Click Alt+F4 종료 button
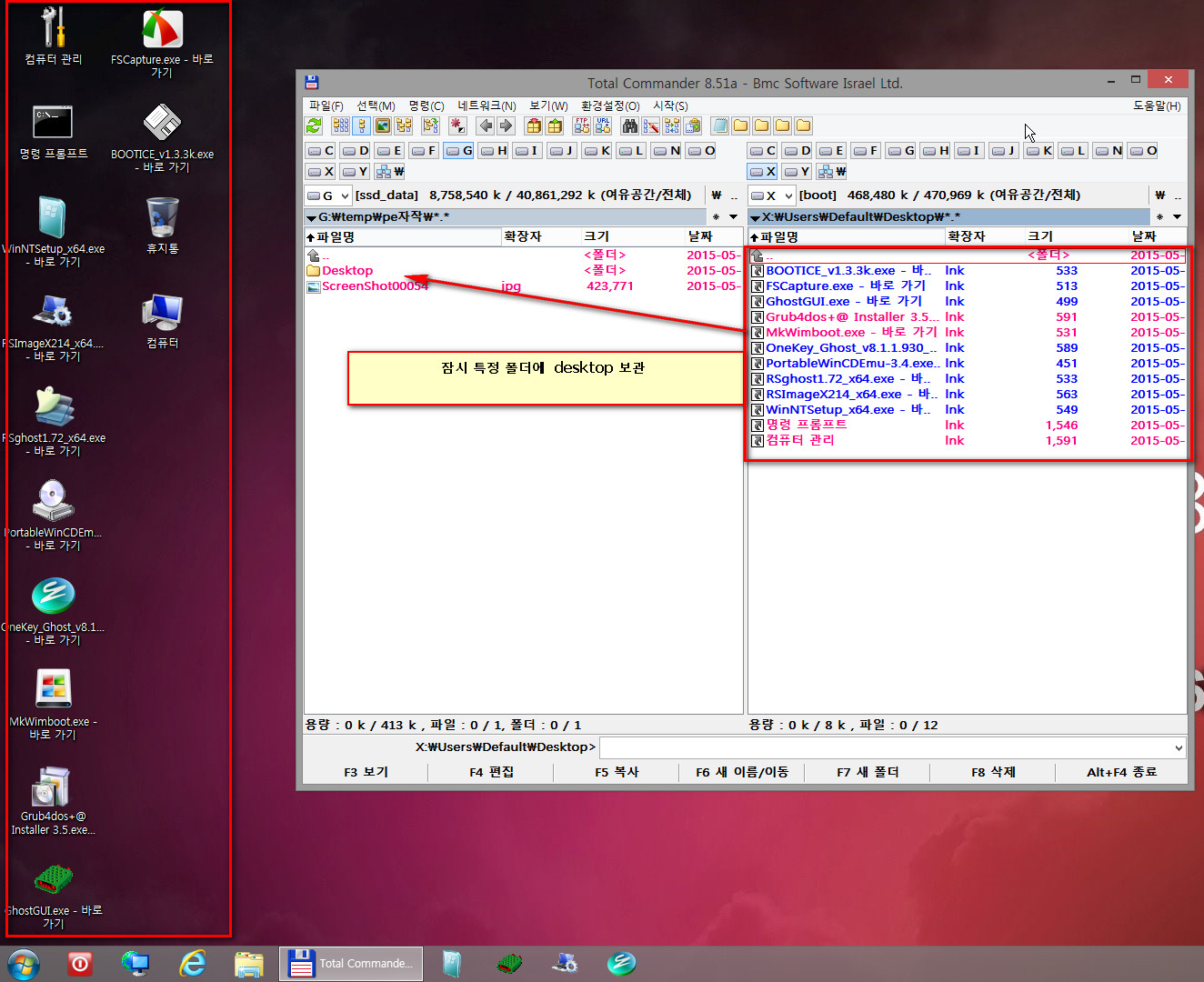This screenshot has width=1204, height=982. point(1121,772)
